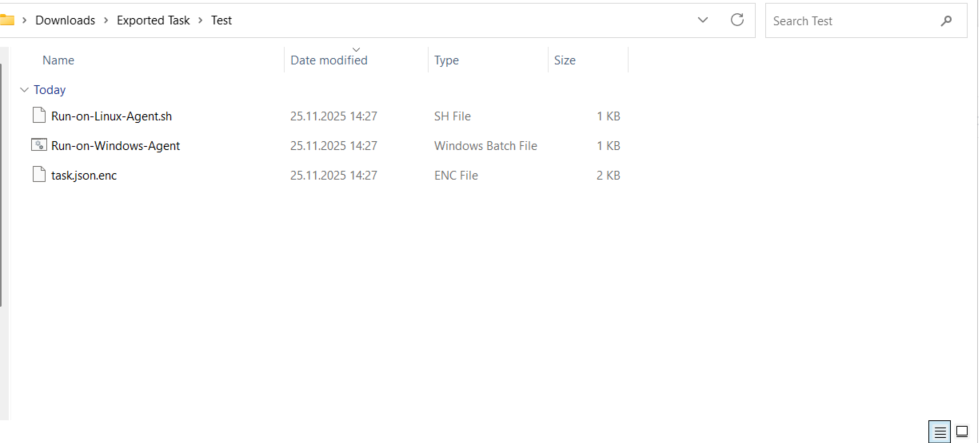Collapse the Today group
The height and width of the screenshot is (443, 979).
coord(24,90)
